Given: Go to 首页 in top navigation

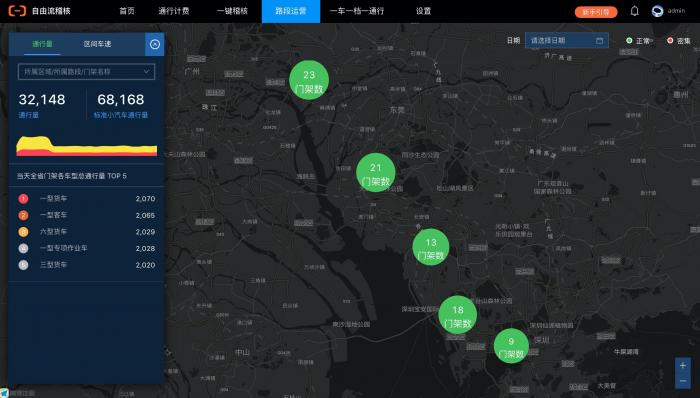Looking at the screenshot, I should 127,11.
